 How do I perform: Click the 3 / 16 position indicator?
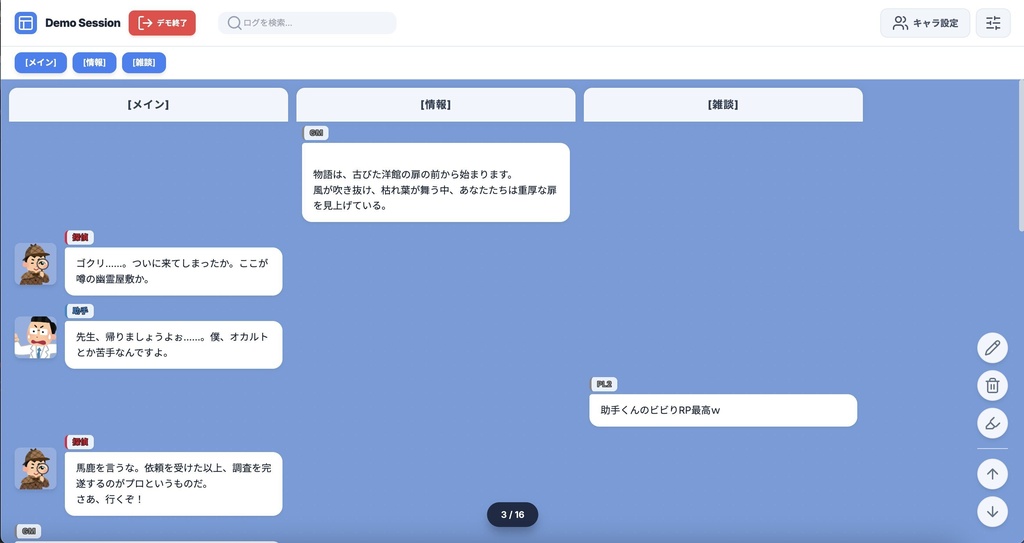click(513, 515)
